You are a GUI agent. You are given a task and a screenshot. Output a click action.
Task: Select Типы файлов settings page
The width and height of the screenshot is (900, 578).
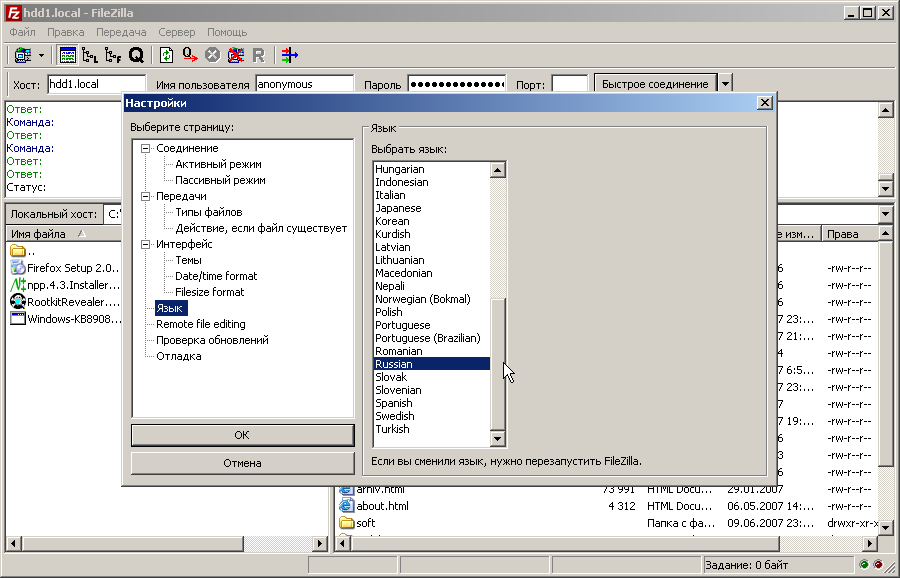click(x=209, y=212)
